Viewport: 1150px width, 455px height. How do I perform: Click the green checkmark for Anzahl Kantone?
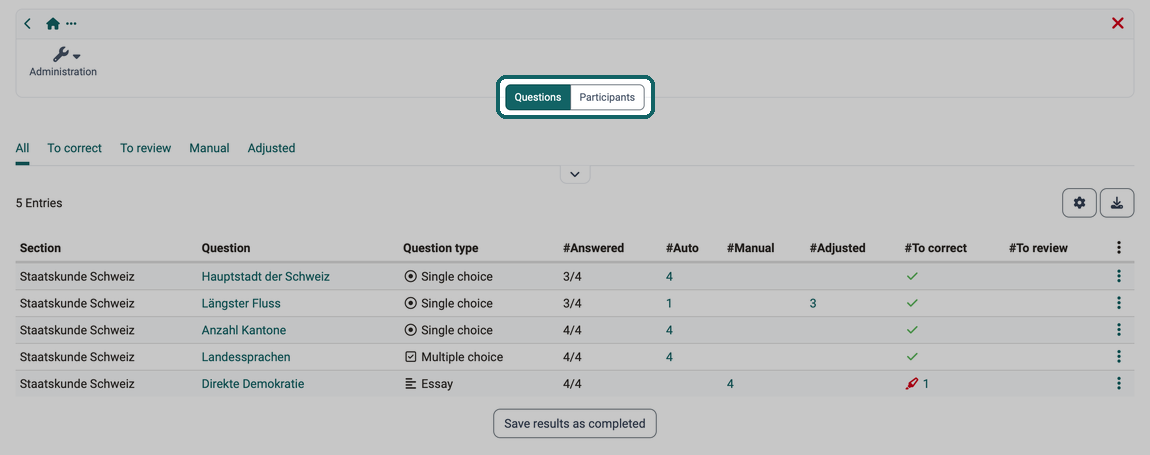point(912,330)
